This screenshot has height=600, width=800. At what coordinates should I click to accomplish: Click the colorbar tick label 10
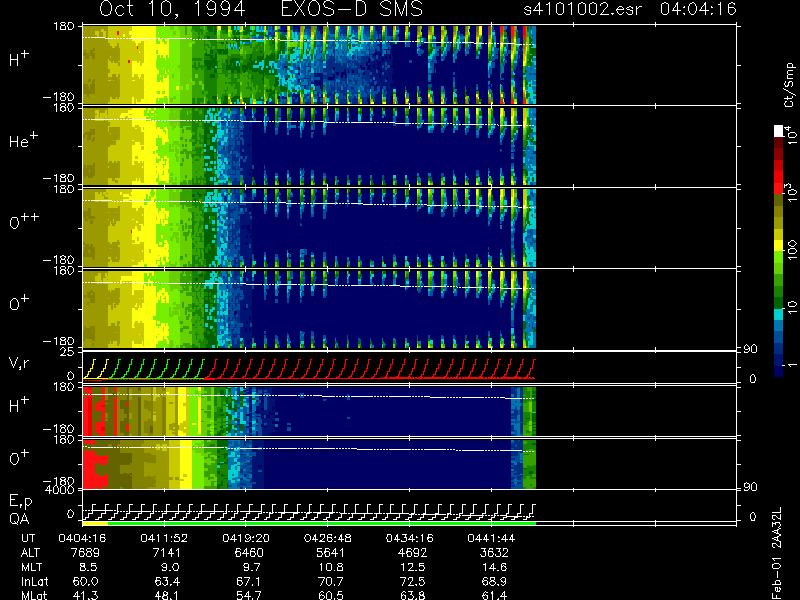[791, 306]
